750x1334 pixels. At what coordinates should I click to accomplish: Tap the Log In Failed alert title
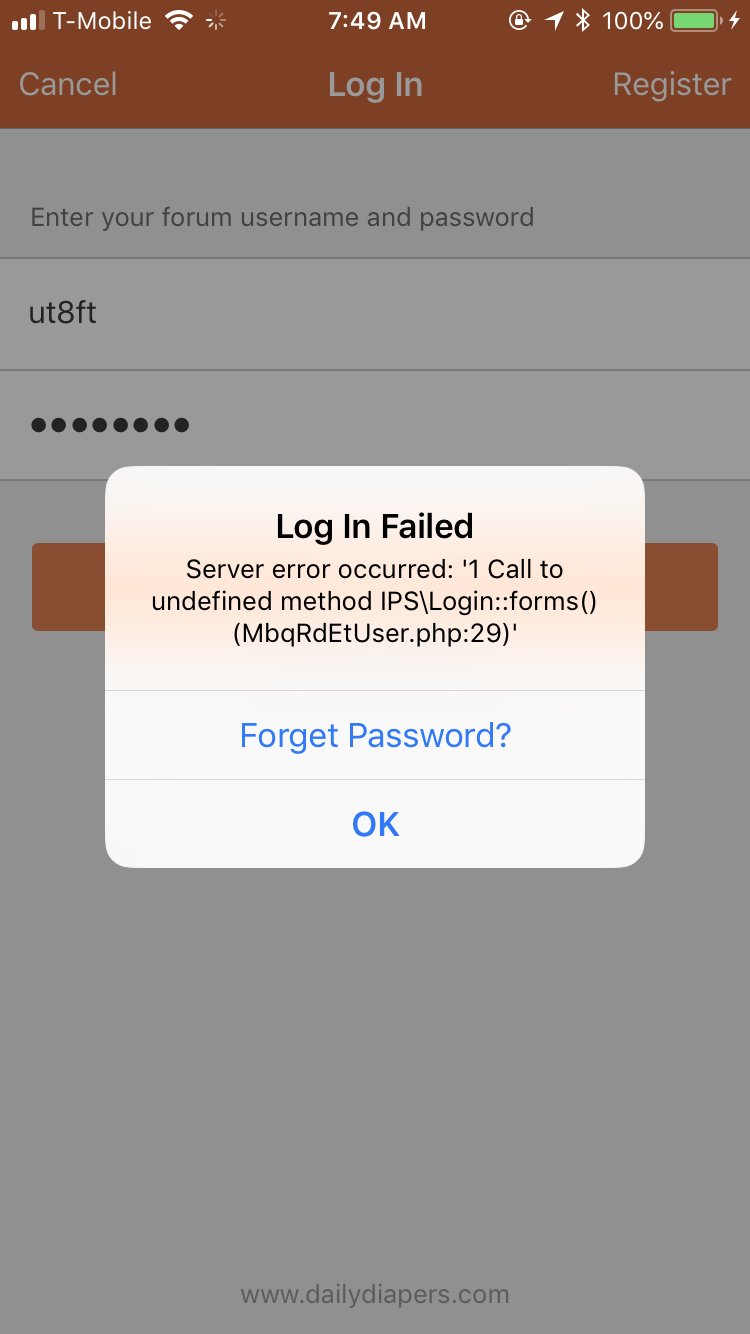click(x=375, y=526)
